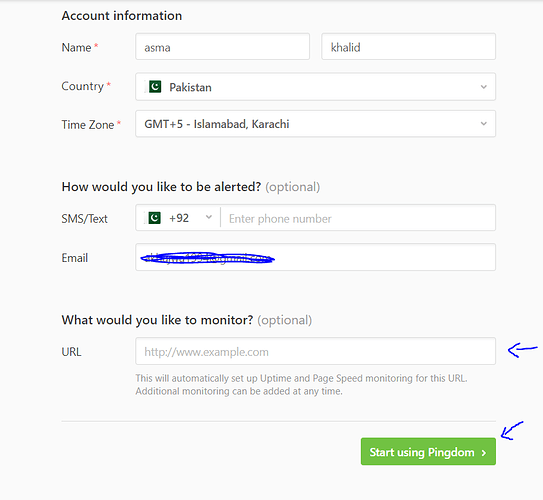Open the +92 phone country code selector

178,218
